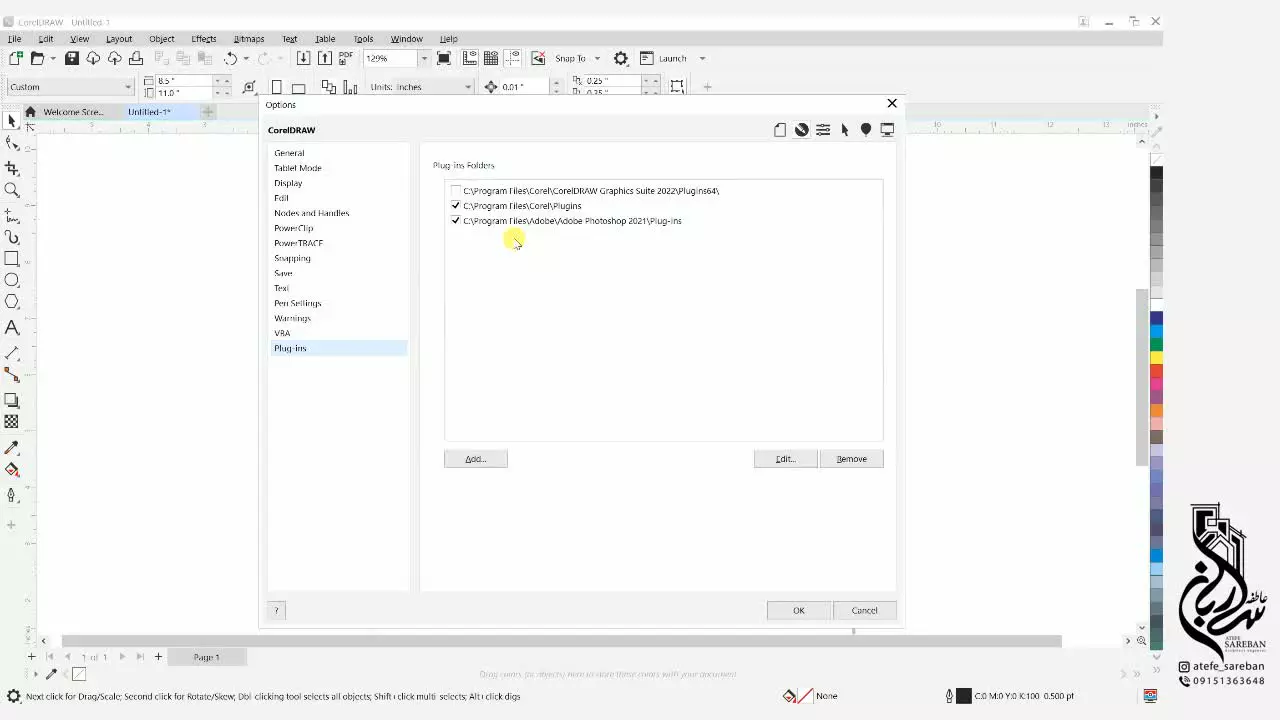
Task: Expand the Open folder dropdown arrow
Action: click(x=53, y=59)
